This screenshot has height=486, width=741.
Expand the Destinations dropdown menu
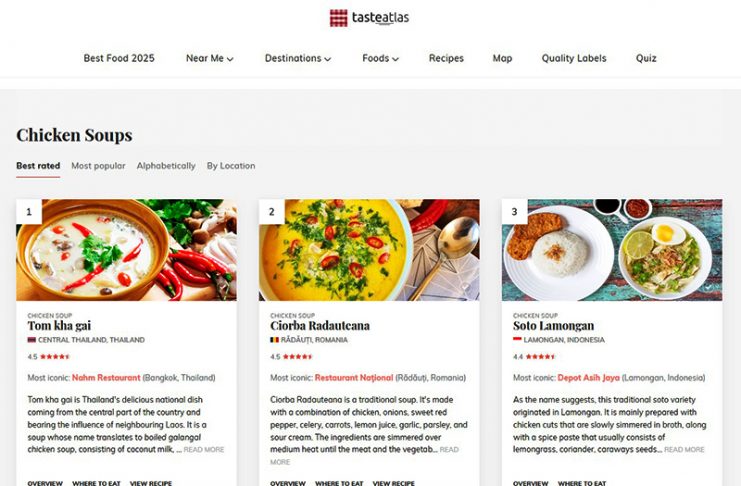298,58
